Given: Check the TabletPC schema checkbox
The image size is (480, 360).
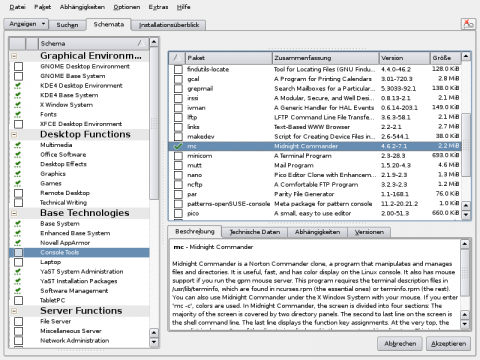Looking at the screenshot, I should coord(18,300).
